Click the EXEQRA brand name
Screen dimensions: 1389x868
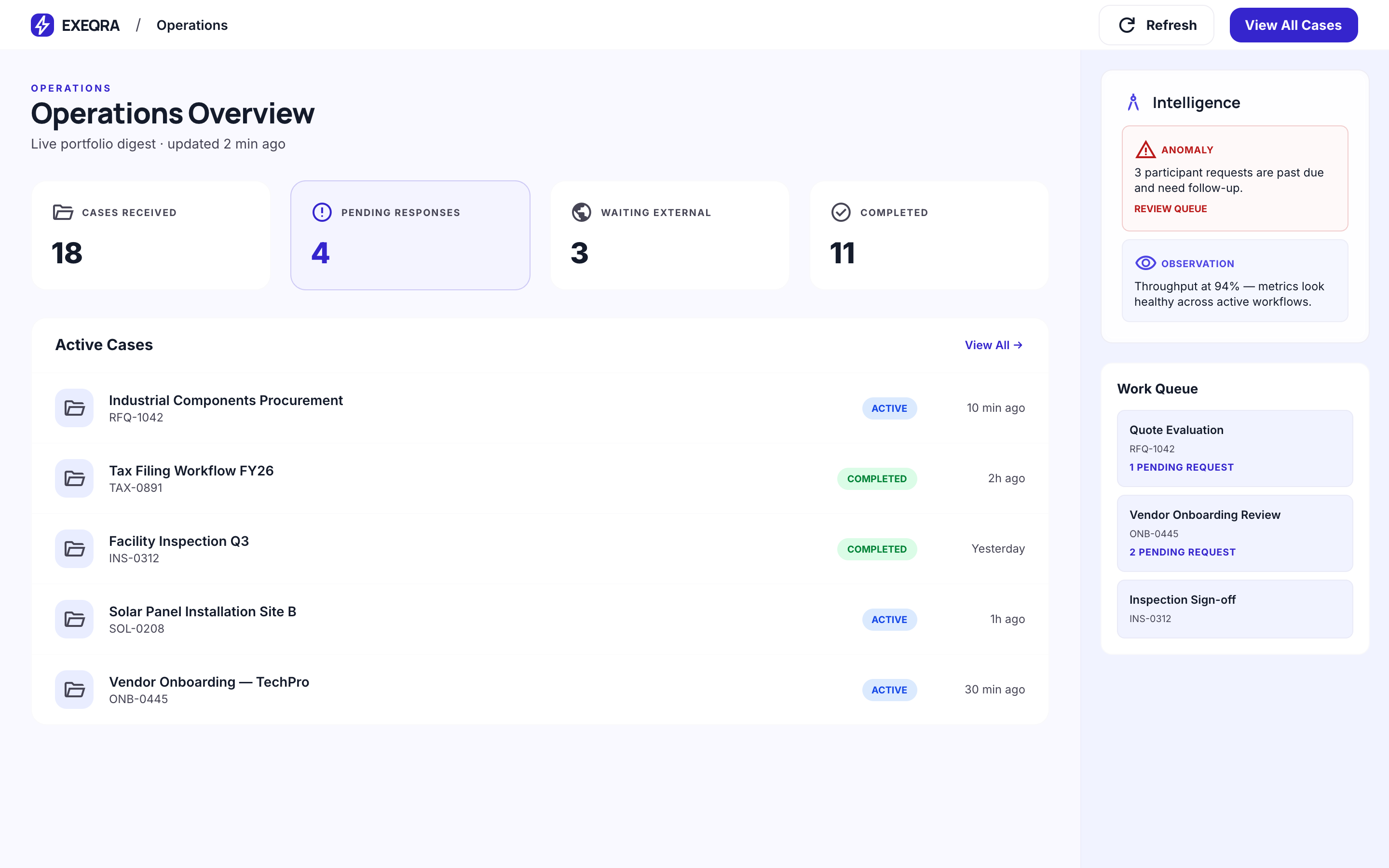91,25
